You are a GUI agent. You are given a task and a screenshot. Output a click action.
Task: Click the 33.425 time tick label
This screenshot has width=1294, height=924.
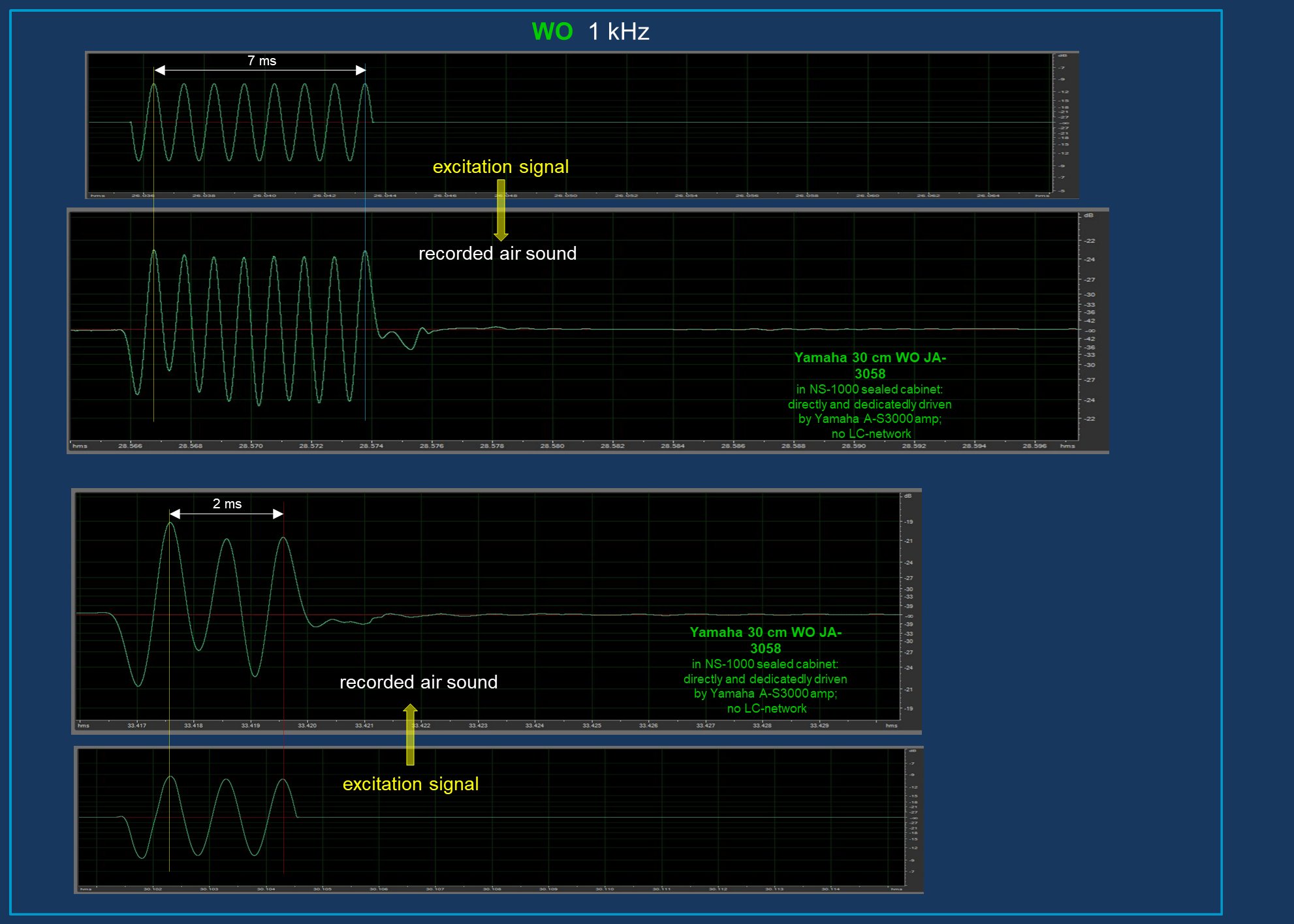[x=592, y=726]
